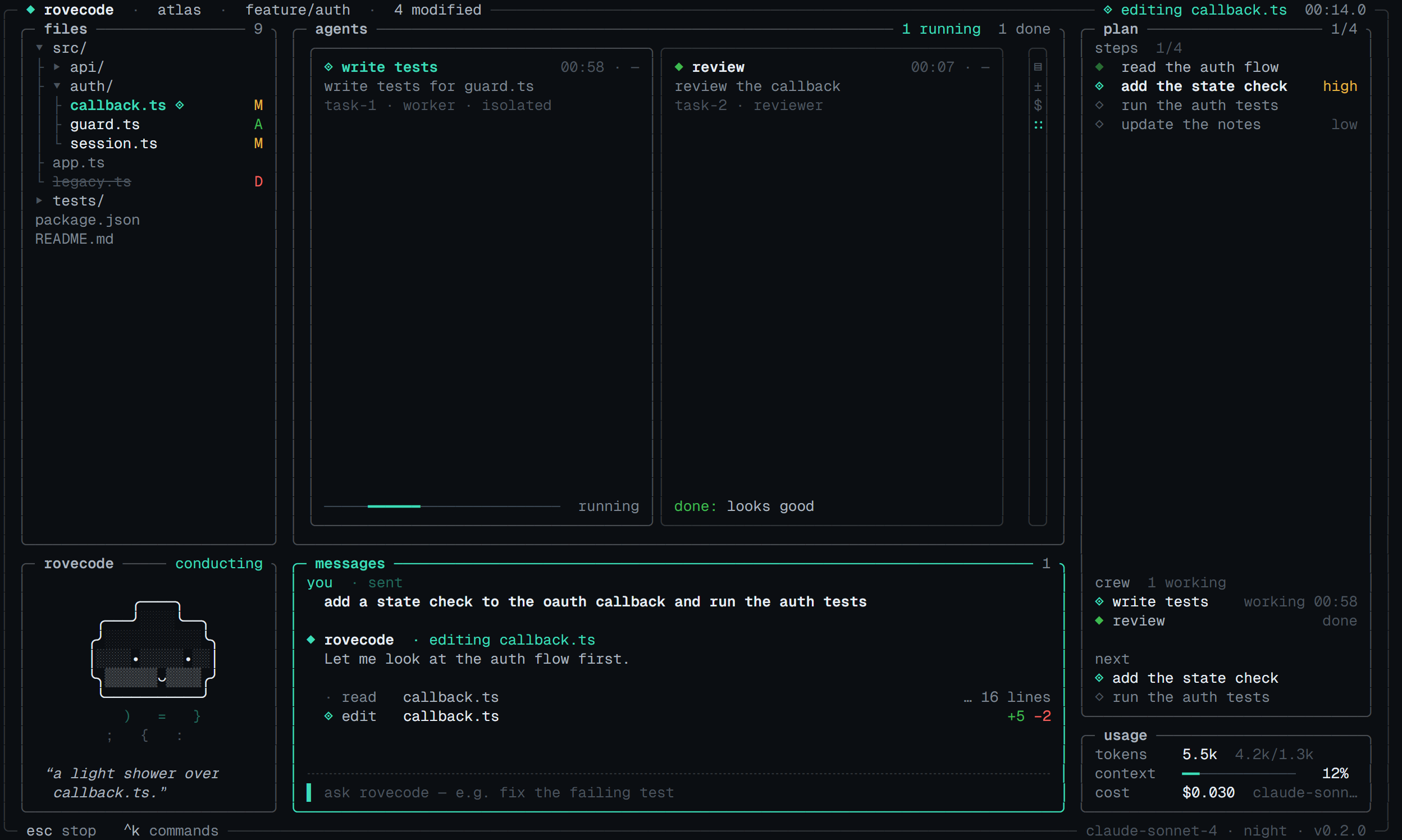
Task: Open guard.ts in the files tree
Action: coord(104,125)
